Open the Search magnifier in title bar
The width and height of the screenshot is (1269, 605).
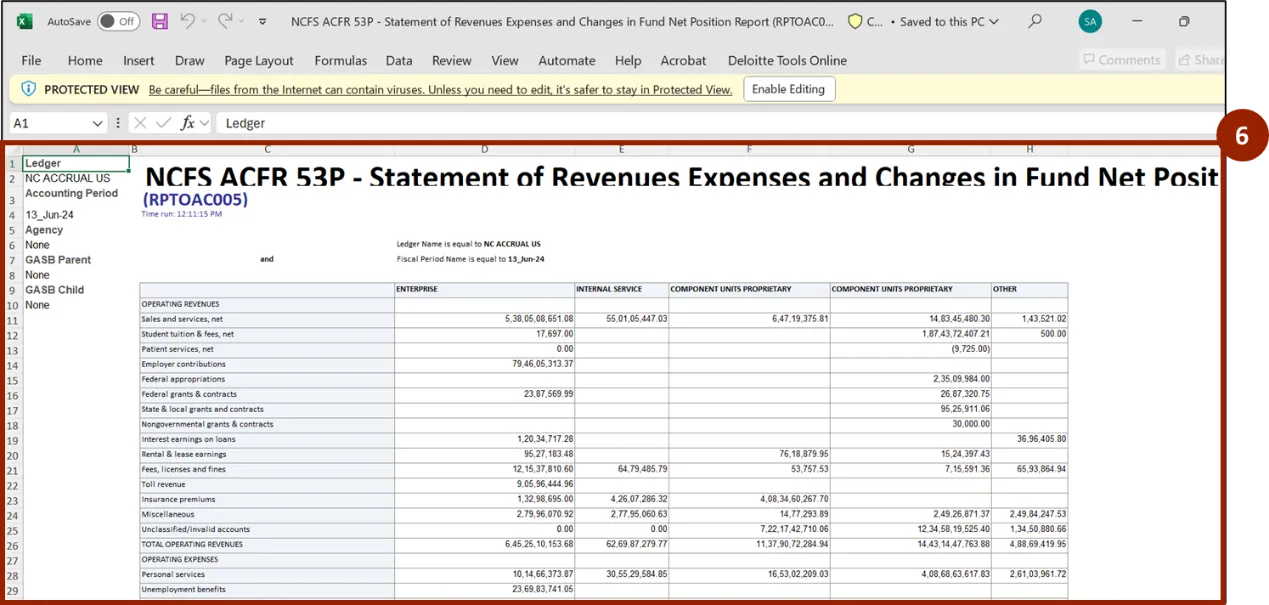point(1035,21)
